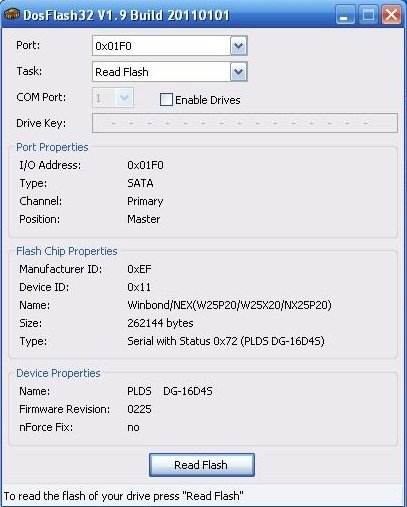Click the DosFlash32 V1.9 title bar text
Viewport: 407px width, 507px height.
click(126, 15)
